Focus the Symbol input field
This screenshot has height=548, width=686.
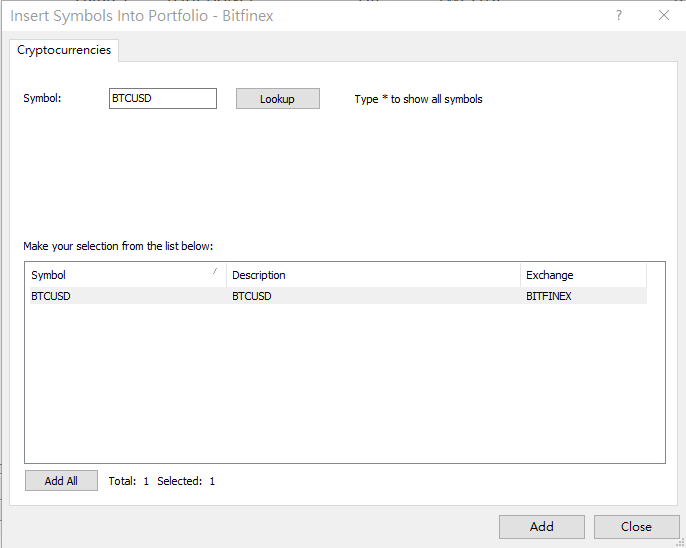click(163, 98)
